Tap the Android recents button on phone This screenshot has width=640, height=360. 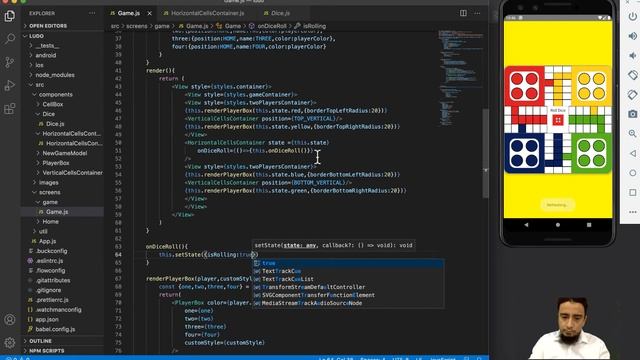[x=589, y=225]
